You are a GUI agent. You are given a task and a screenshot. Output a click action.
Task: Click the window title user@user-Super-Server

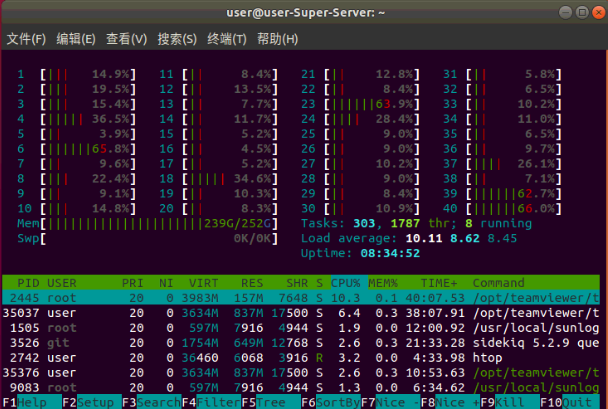tap(306, 13)
